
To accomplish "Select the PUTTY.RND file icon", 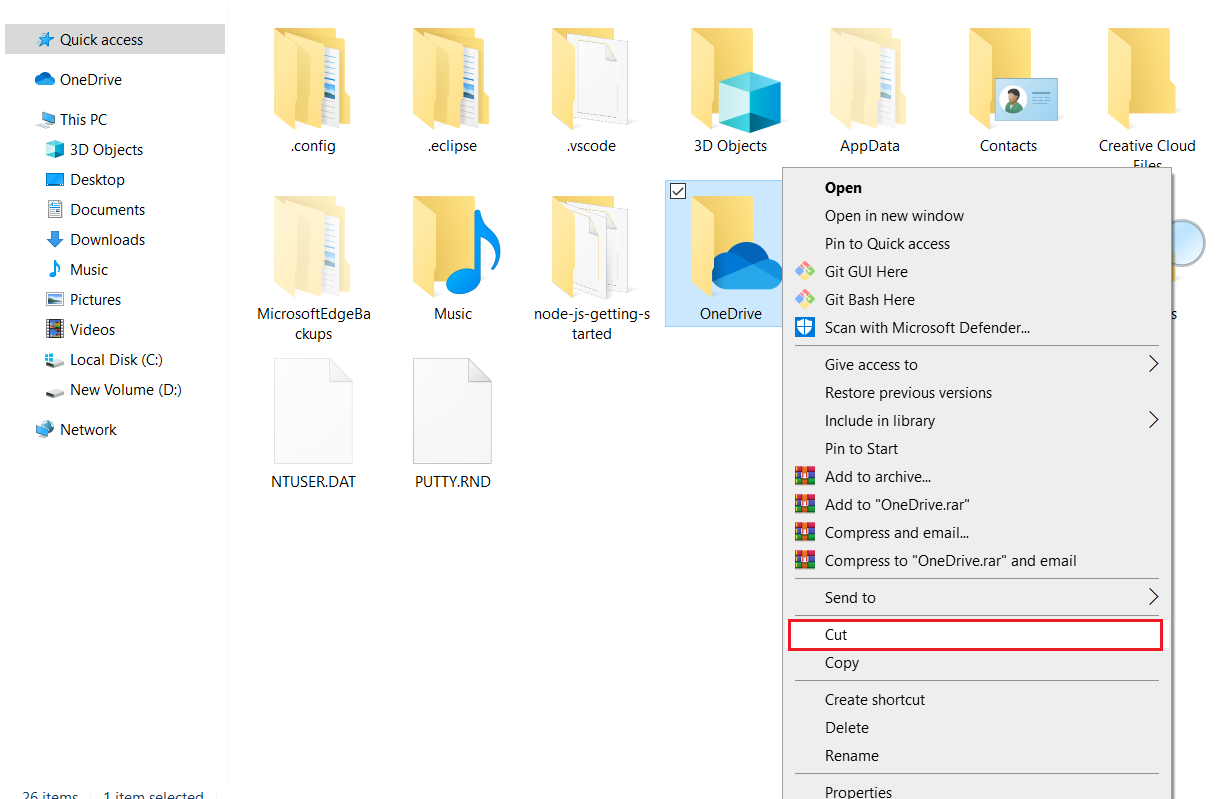I will pos(452,411).
